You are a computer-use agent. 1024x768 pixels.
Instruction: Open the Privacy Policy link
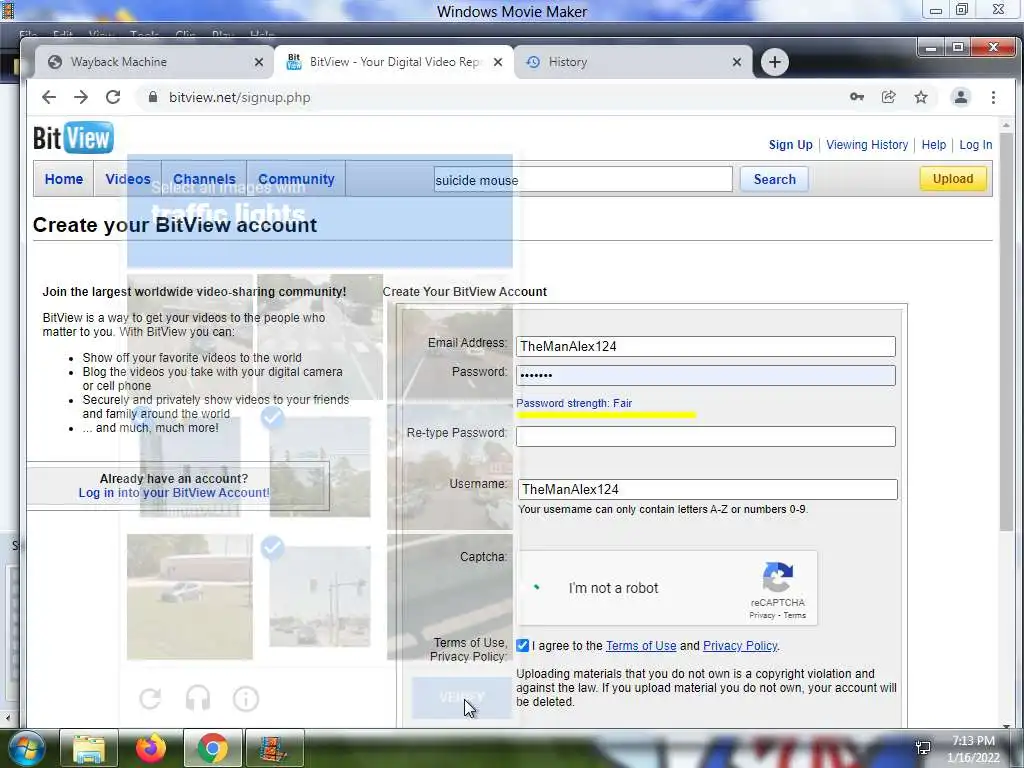click(x=740, y=646)
